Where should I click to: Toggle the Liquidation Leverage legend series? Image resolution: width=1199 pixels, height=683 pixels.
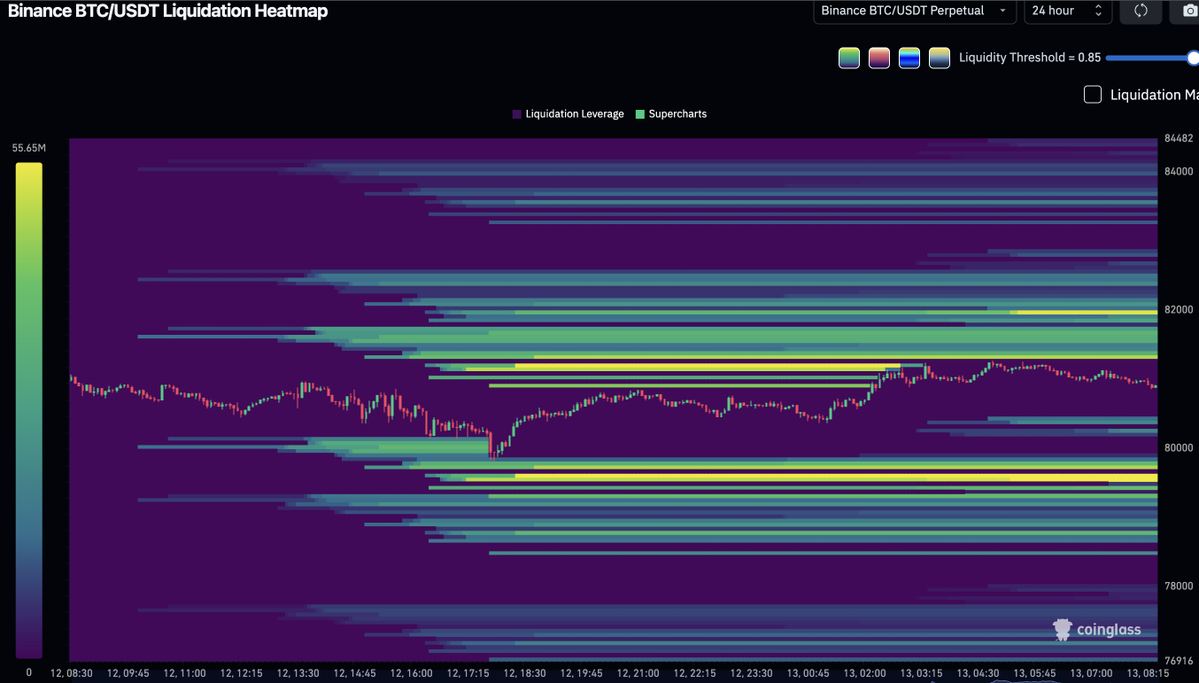[568, 114]
